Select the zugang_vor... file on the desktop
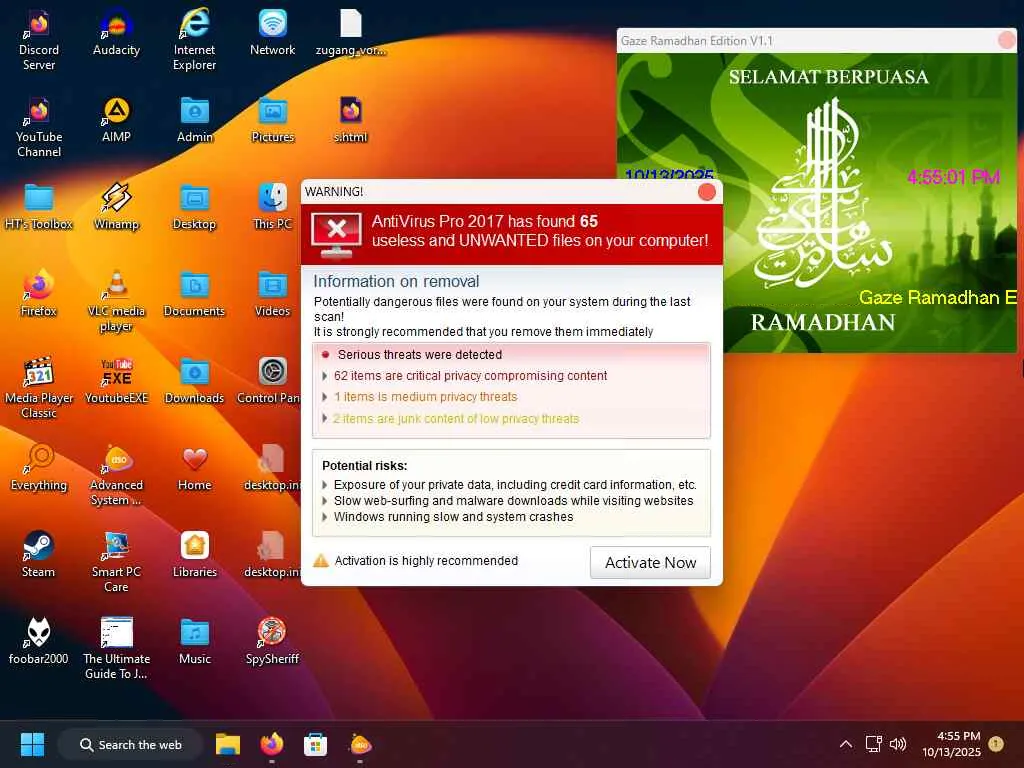Viewport: 1024px width, 768px height. (351, 33)
